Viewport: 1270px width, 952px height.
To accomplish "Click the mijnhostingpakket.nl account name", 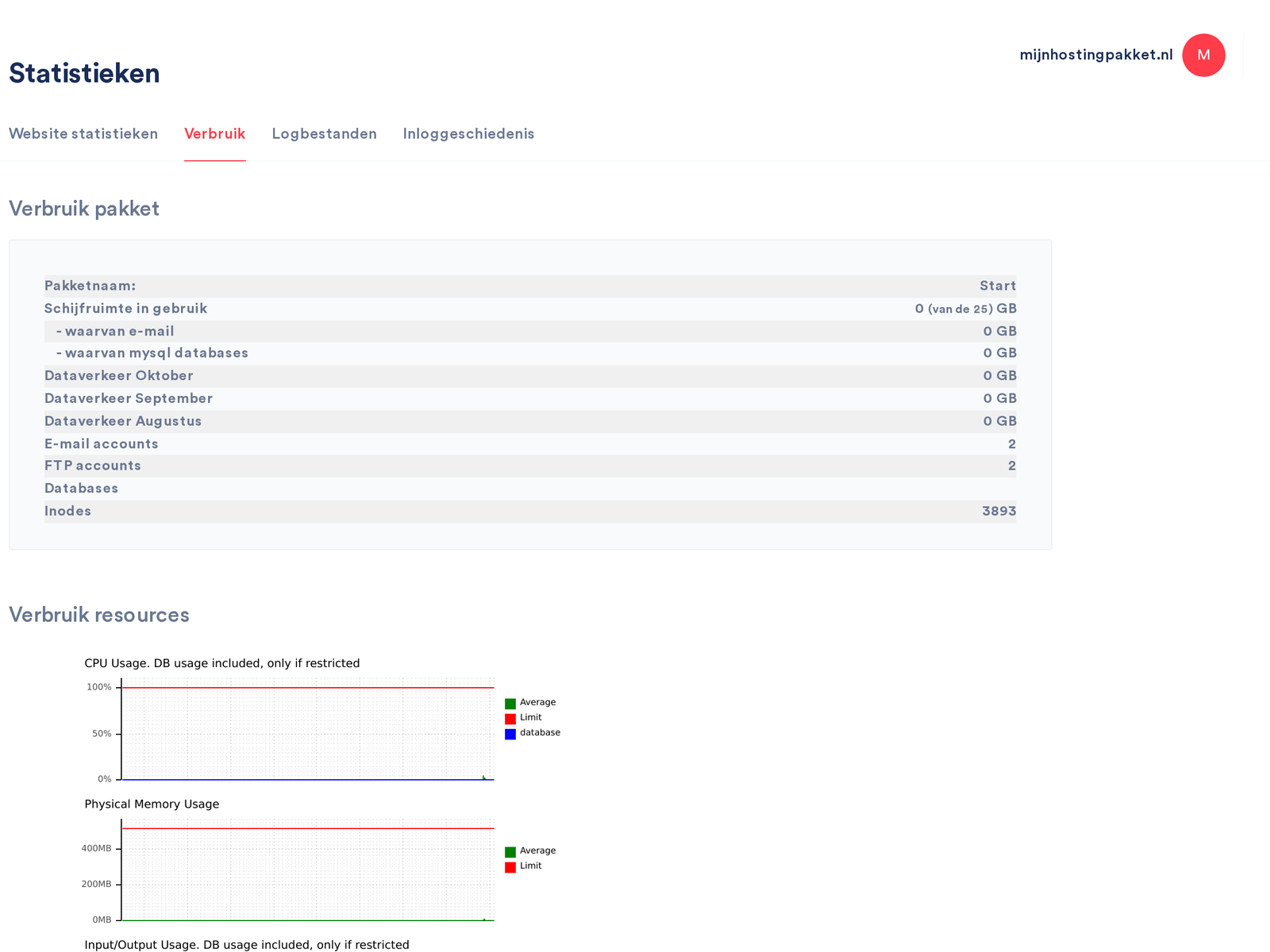I will pyautogui.click(x=1096, y=55).
